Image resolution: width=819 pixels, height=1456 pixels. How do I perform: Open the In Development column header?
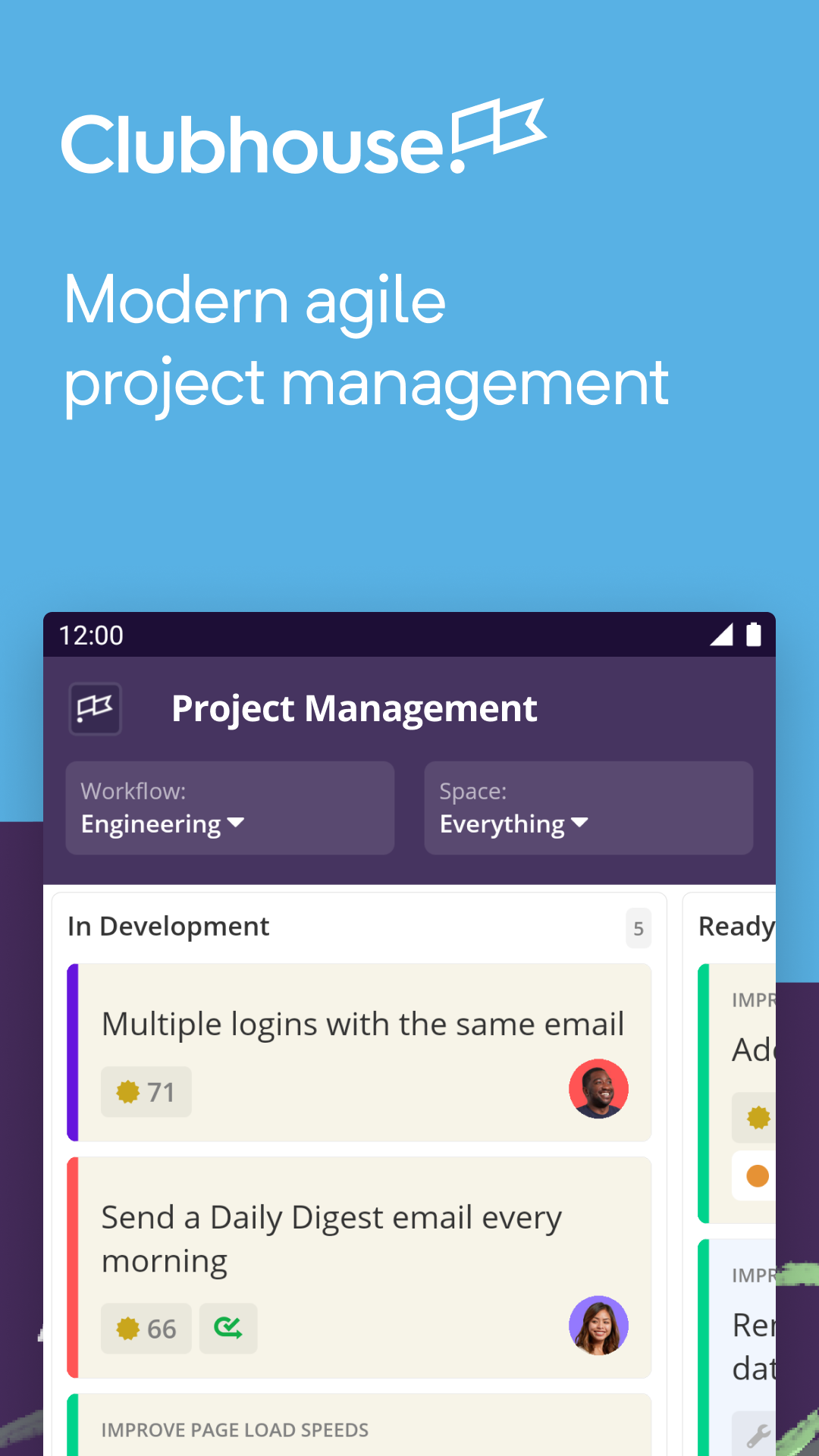pos(168,927)
